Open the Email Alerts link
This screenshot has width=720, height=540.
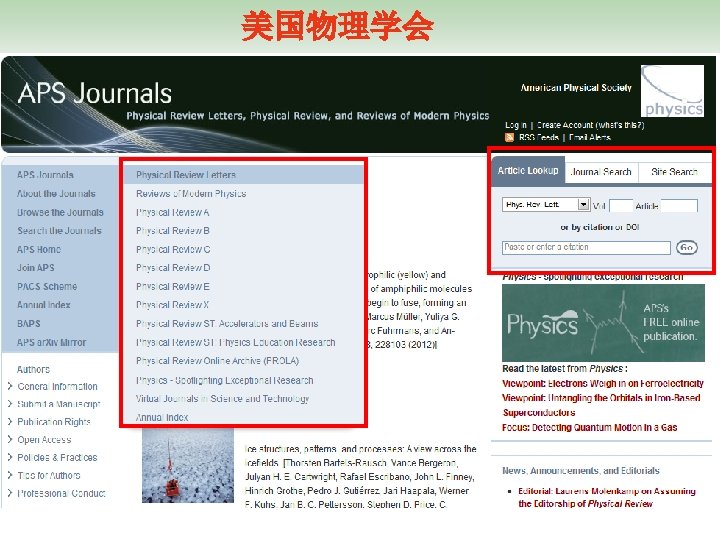click(590, 138)
